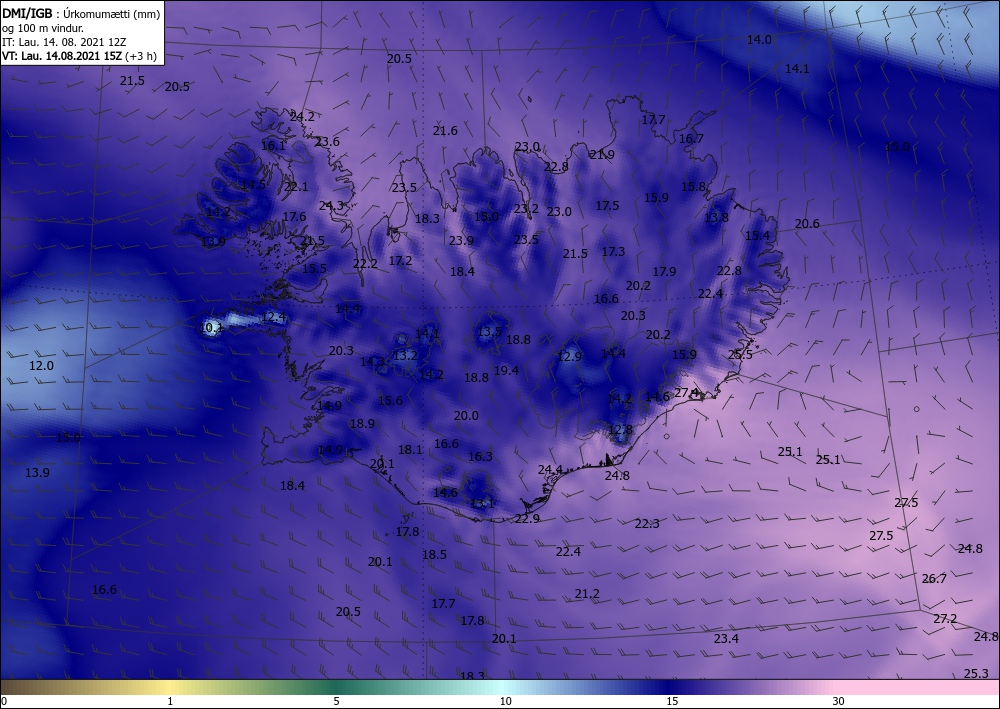Click the map value 12.0
This screenshot has width=1000, height=709.
point(41,366)
